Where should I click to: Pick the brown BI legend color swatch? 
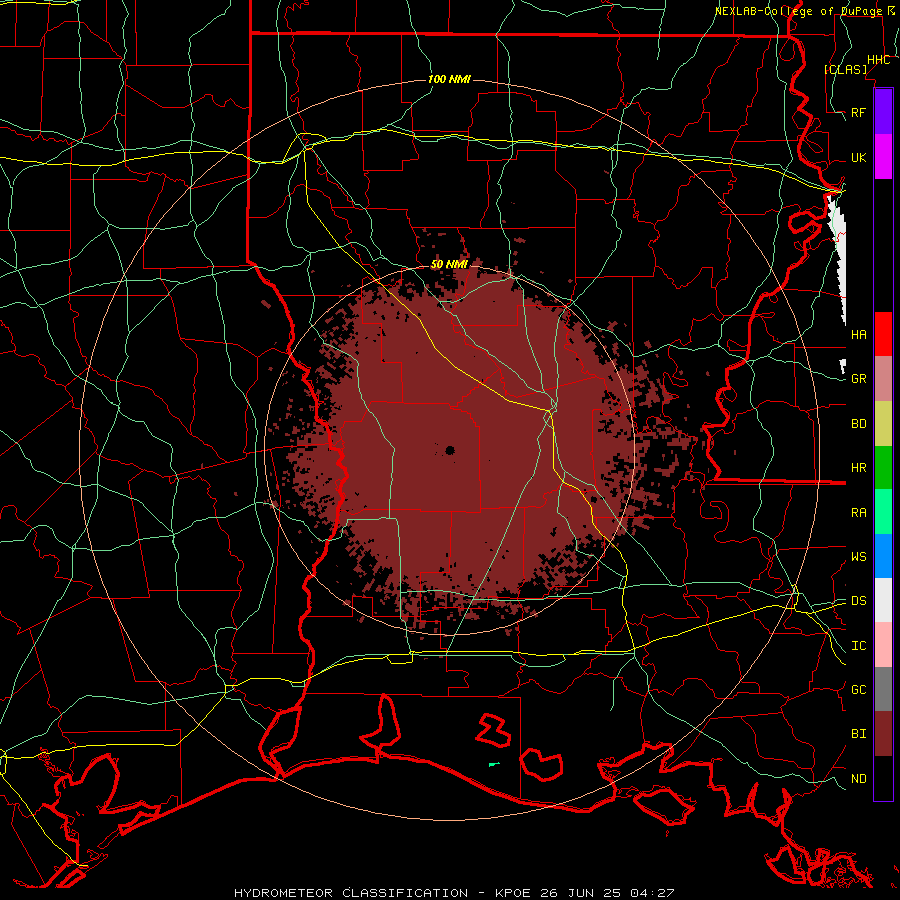(883, 734)
